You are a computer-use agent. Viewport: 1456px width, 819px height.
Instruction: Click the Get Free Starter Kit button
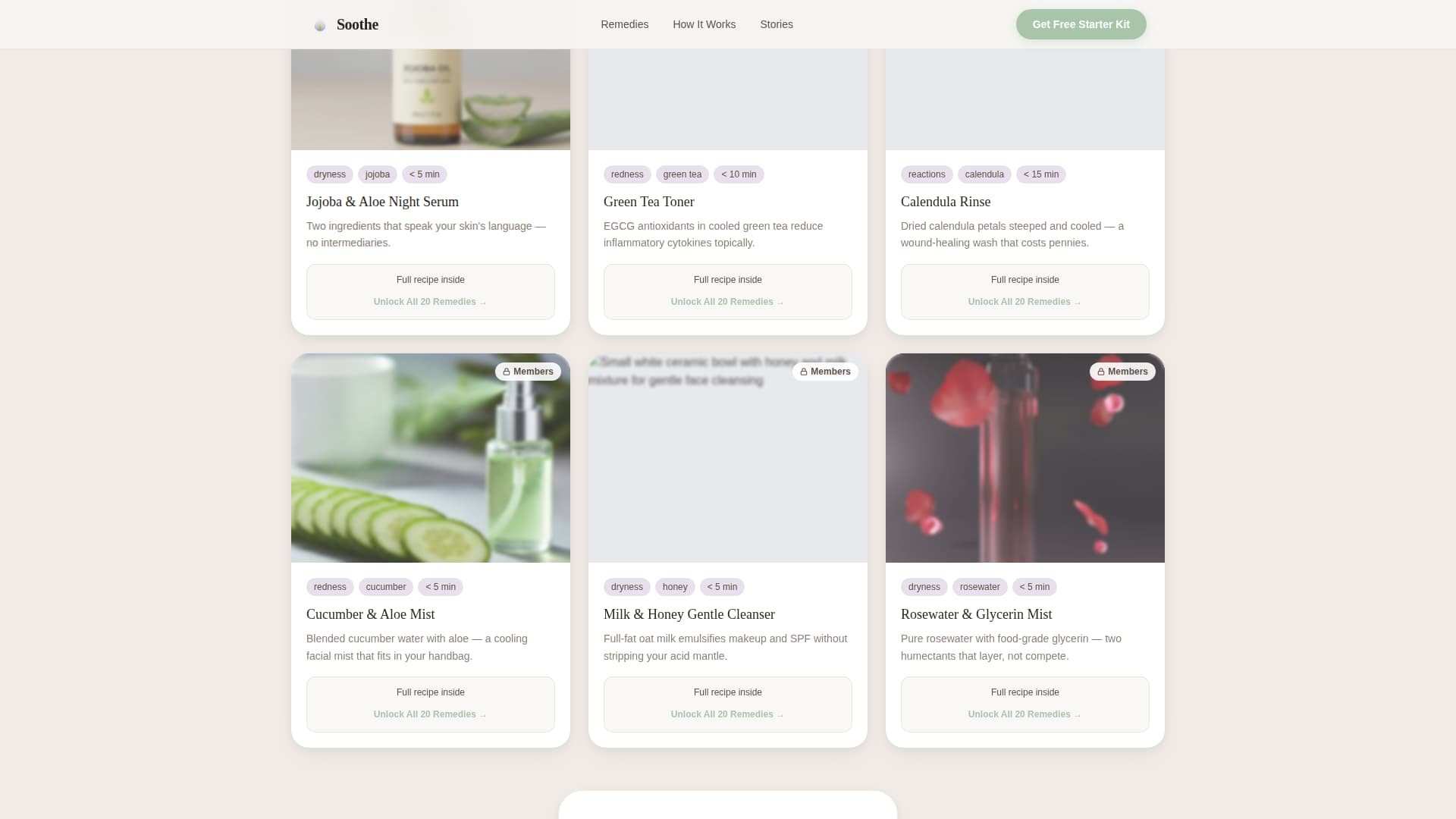(1081, 24)
